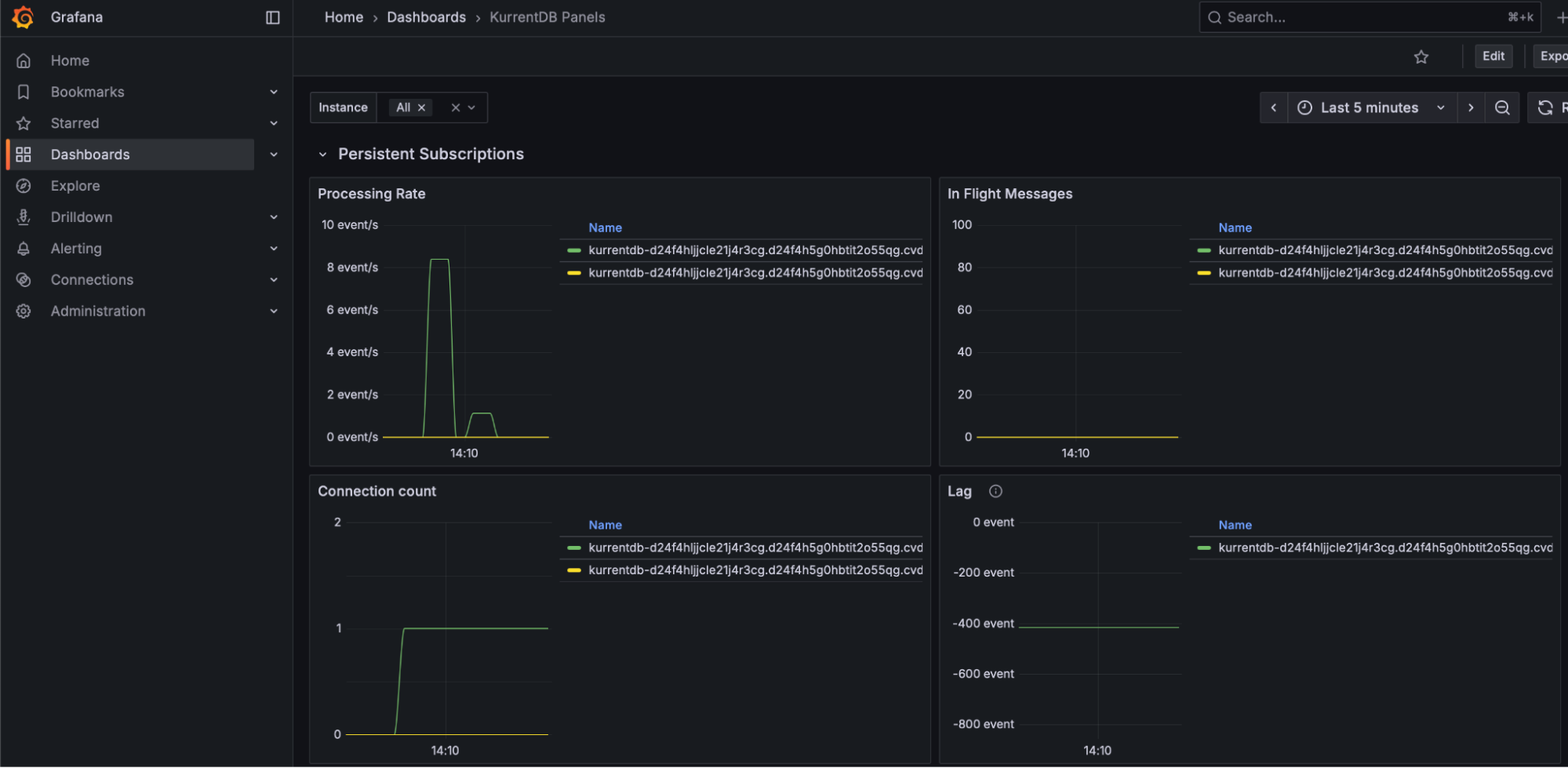The image size is (1568, 768).
Task: Expand the Instance filter dropdown
Action: pos(471,107)
